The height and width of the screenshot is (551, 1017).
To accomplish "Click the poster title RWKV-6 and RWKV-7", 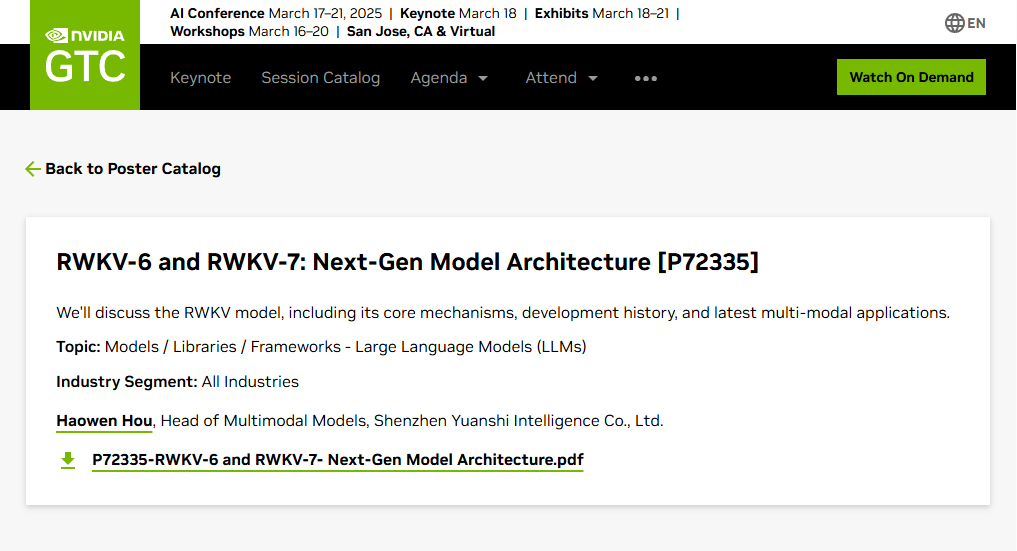I will [x=407, y=262].
